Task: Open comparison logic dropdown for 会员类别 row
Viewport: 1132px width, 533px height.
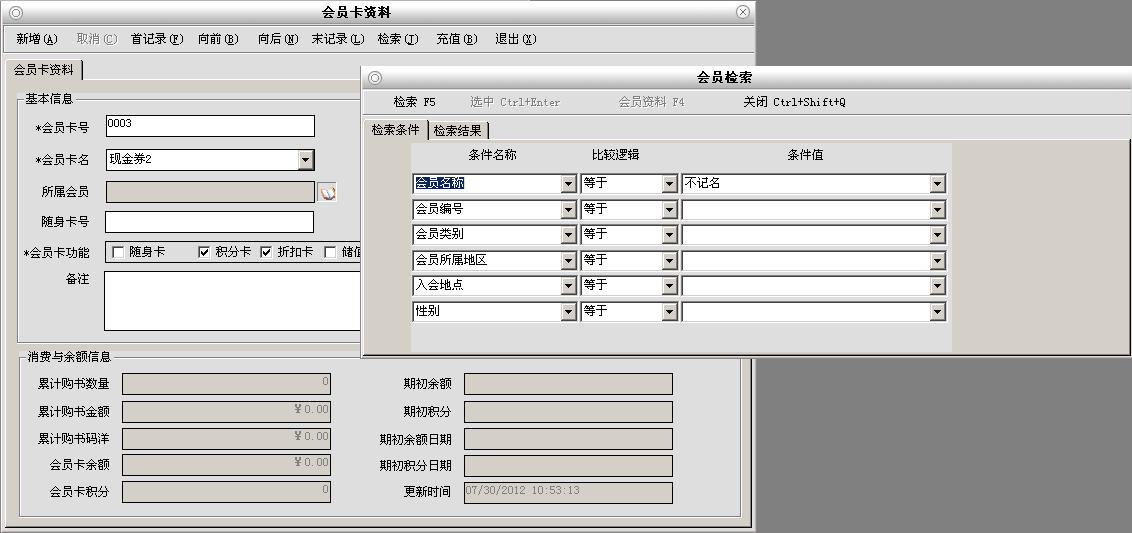Action: (669, 235)
